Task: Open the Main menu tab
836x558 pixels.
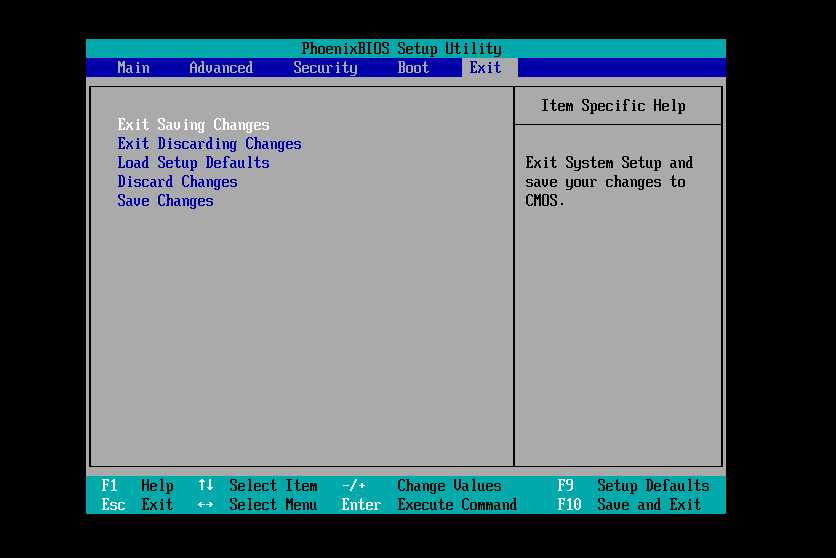Action: point(133,68)
